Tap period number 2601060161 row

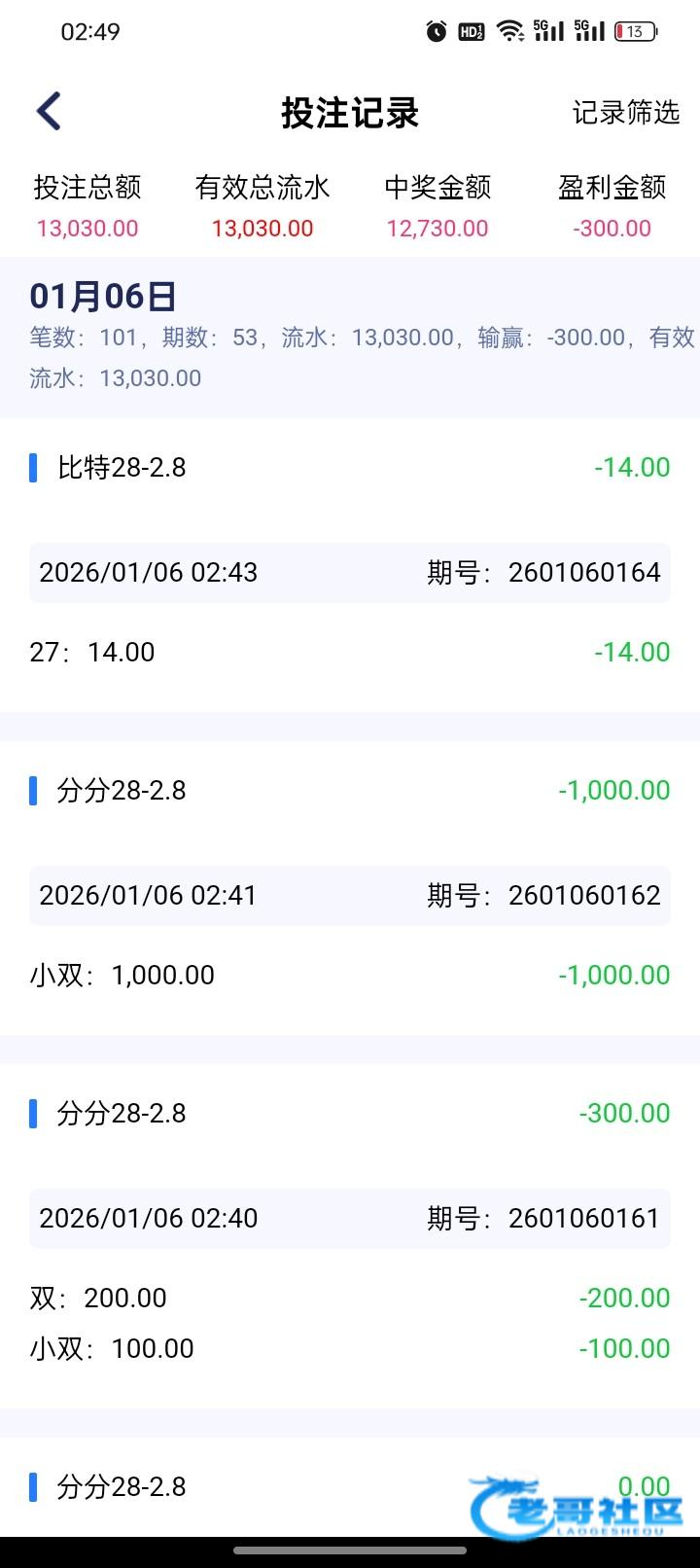click(349, 1219)
